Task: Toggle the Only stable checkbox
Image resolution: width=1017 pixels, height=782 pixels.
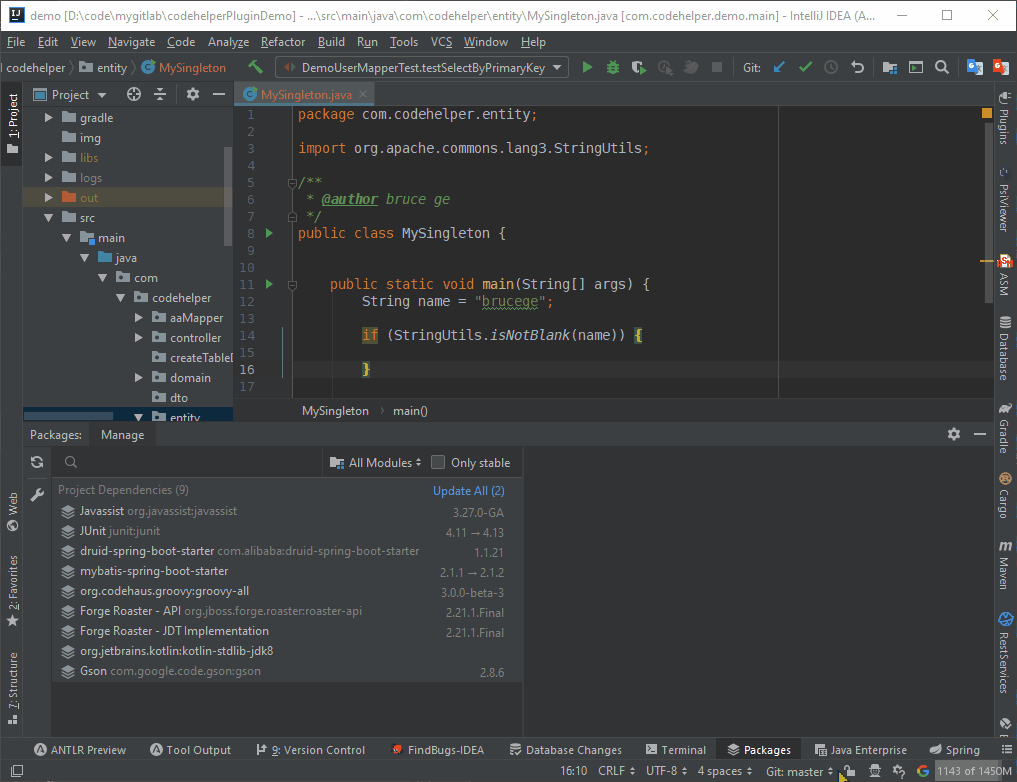Action: pyautogui.click(x=438, y=462)
